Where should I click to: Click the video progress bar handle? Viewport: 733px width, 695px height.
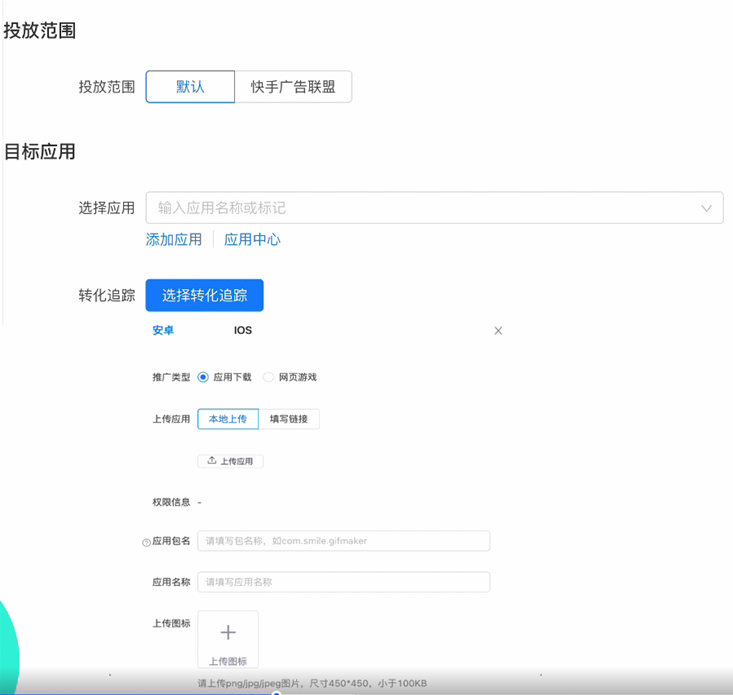pyautogui.click(x=276, y=693)
